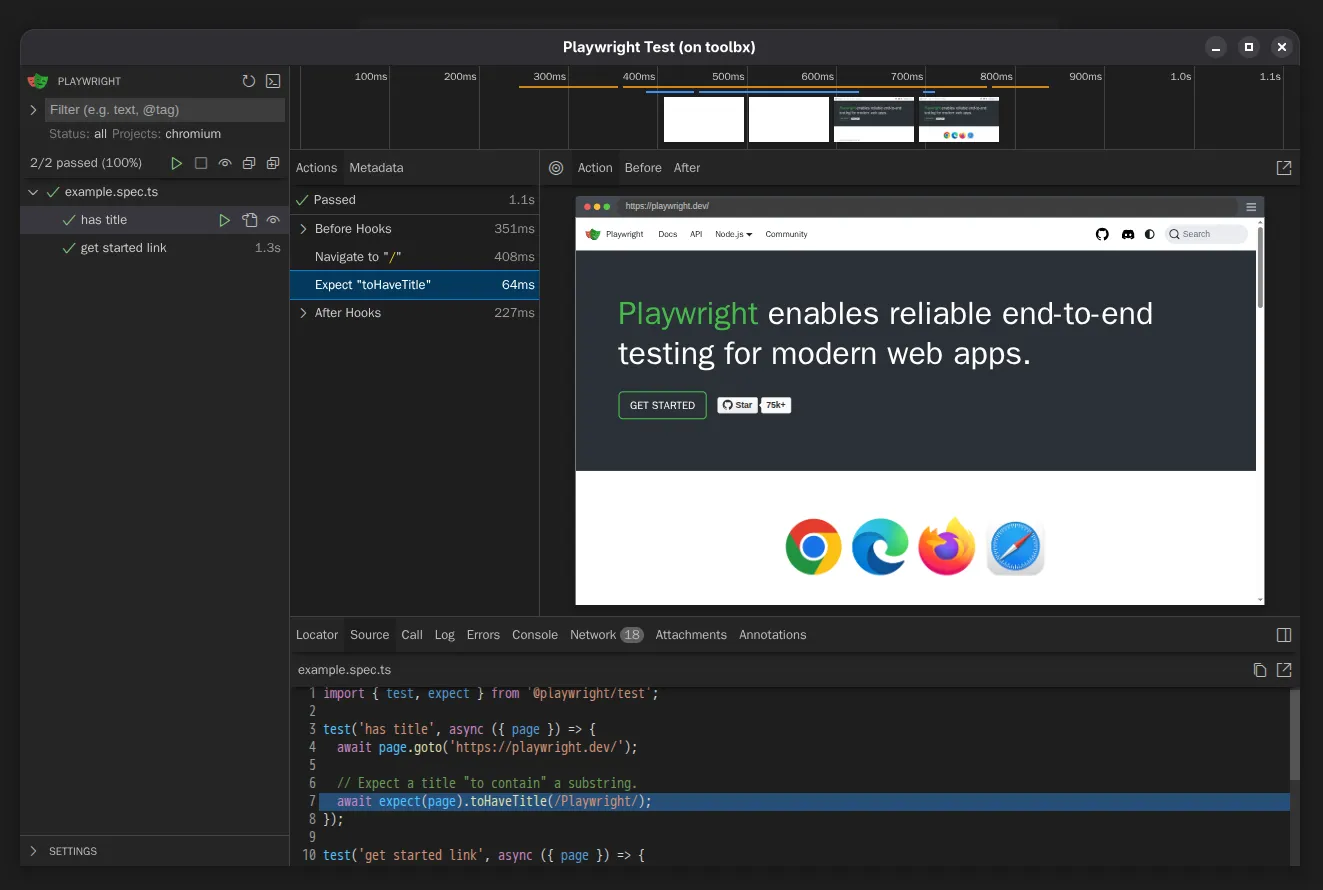1323x890 pixels.
Task: Expand the After Hooks entry
Action: pos(303,312)
